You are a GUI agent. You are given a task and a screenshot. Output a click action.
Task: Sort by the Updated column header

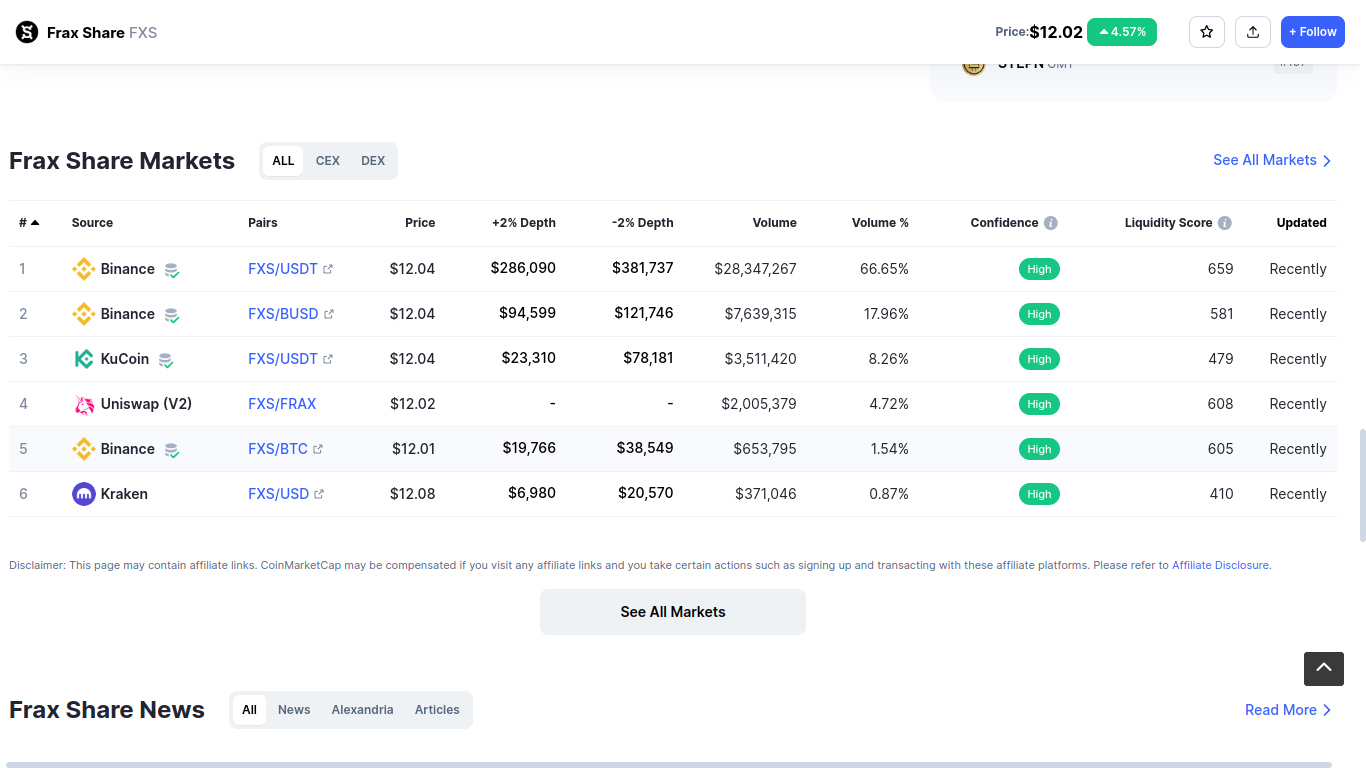(1302, 223)
